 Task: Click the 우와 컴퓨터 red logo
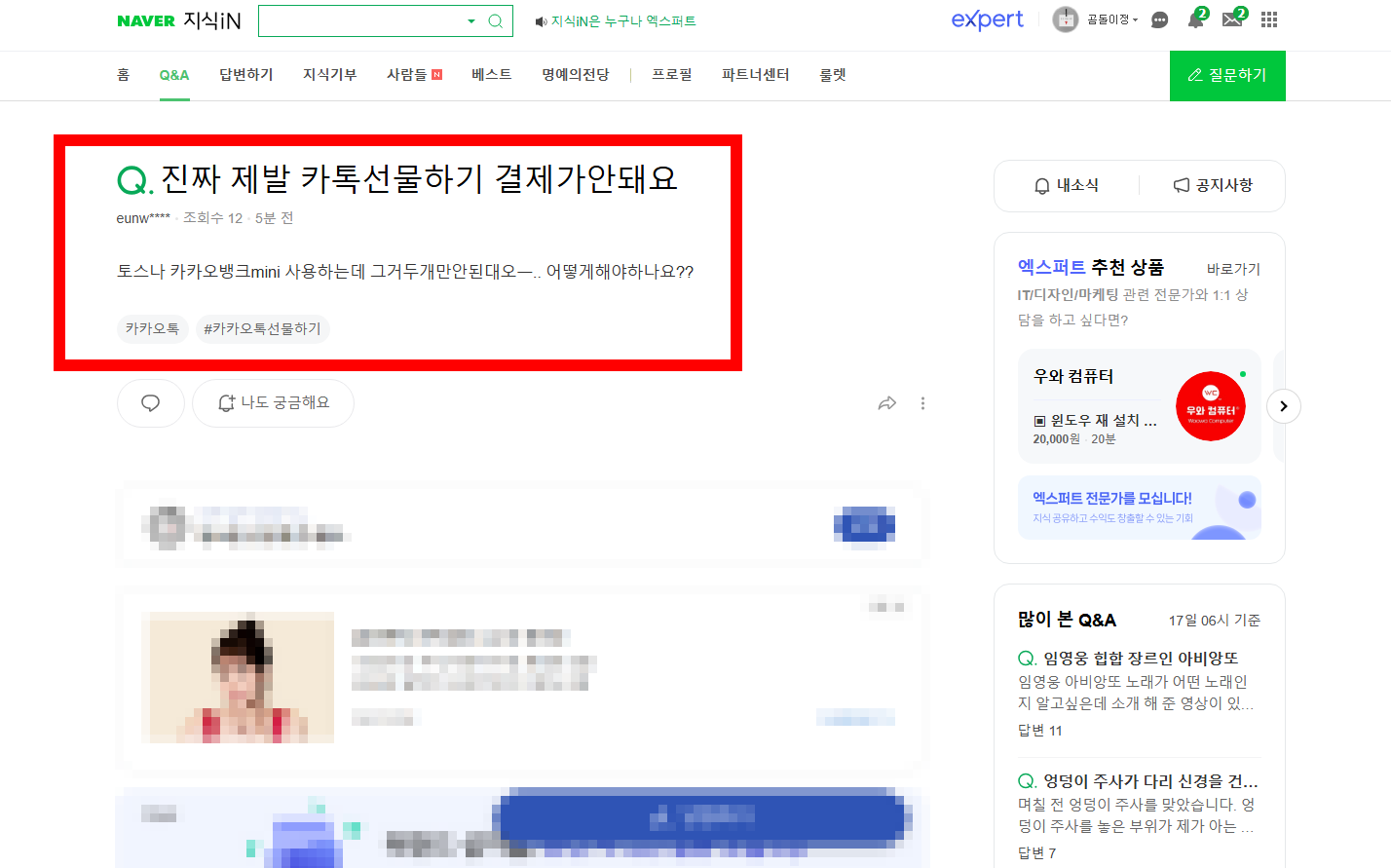1211,406
